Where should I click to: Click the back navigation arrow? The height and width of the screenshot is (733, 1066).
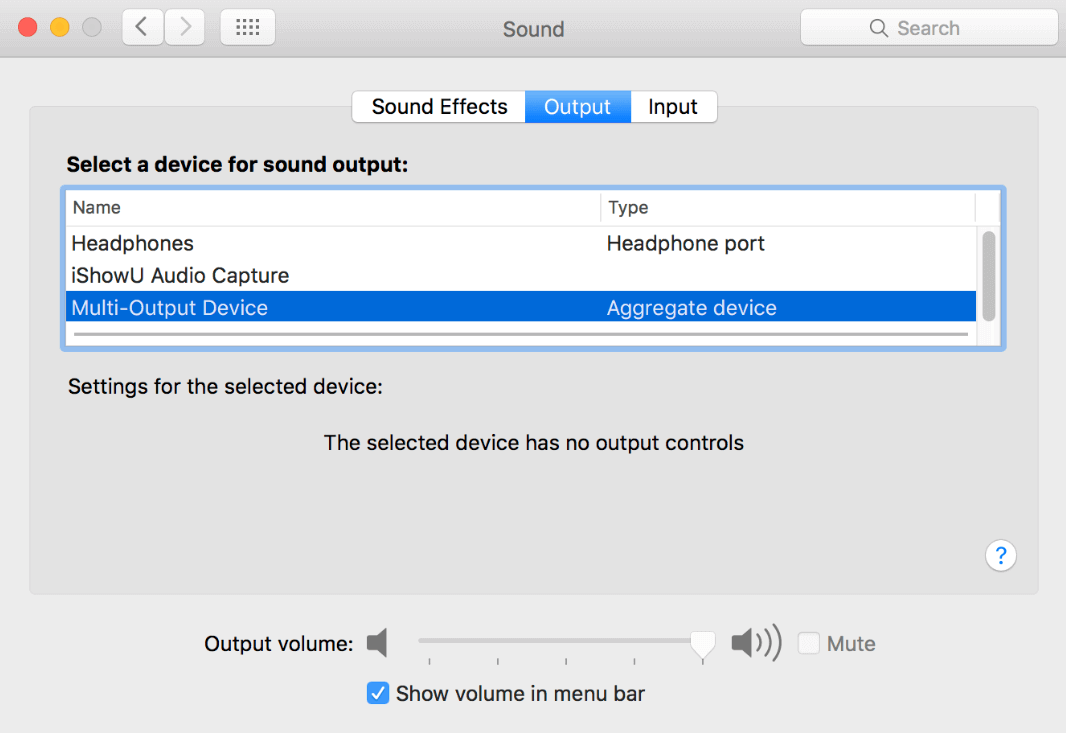(142, 28)
